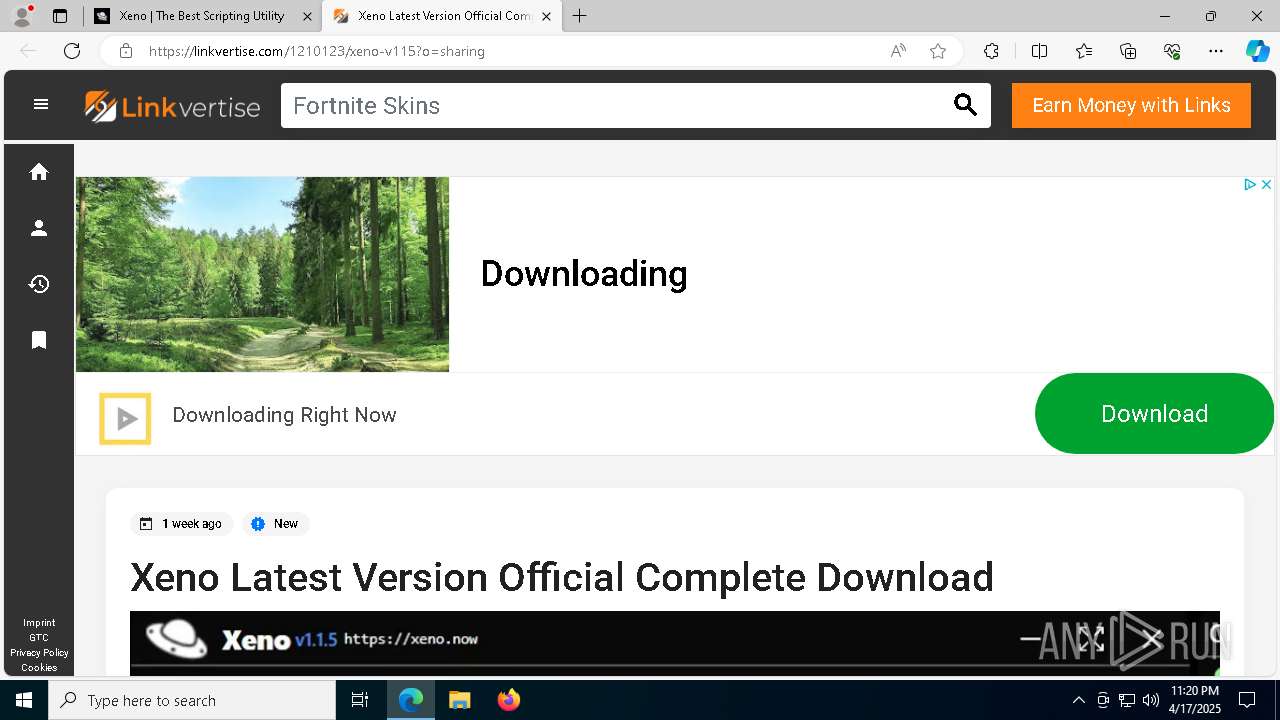Open Firefox from taskbar
The image size is (1280, 720).
pos(508,700)
